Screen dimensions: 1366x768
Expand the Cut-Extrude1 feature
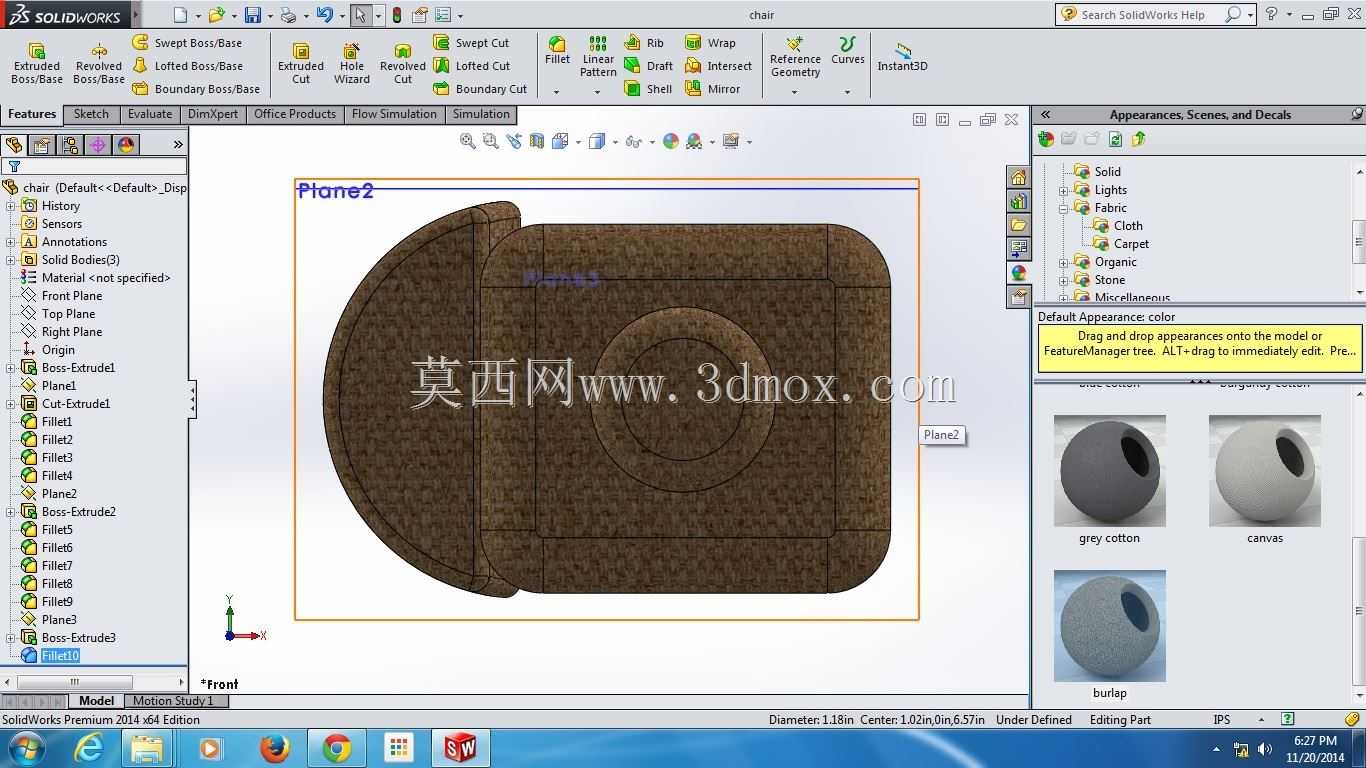(x=11, y=404)
